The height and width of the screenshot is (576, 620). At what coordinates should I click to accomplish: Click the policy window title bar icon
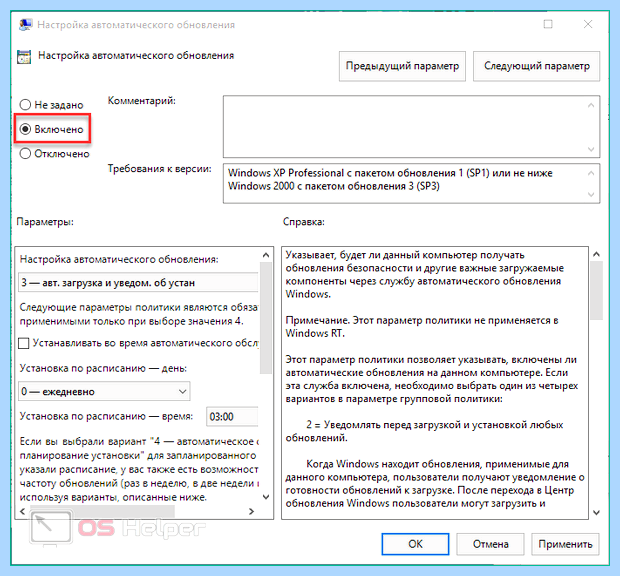[25, 25]
